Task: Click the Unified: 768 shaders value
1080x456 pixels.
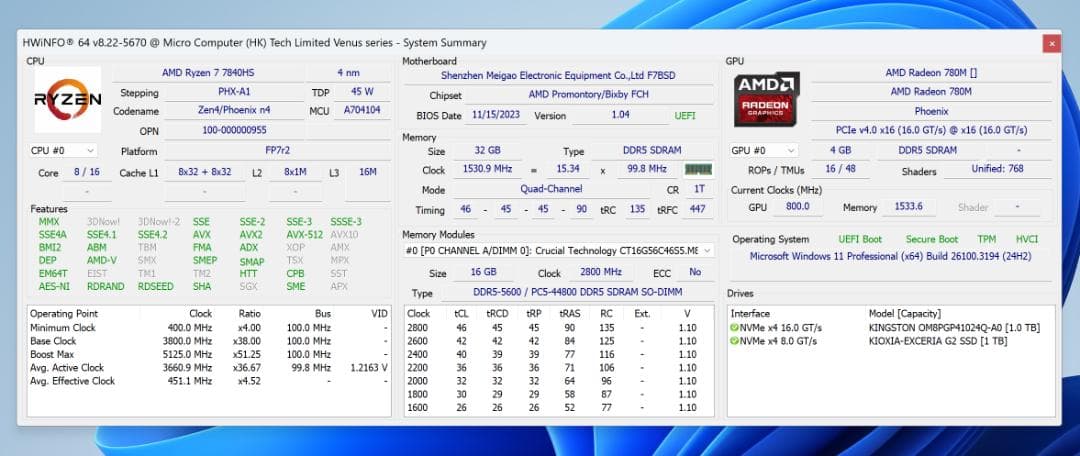Action: tap(997, 169)
